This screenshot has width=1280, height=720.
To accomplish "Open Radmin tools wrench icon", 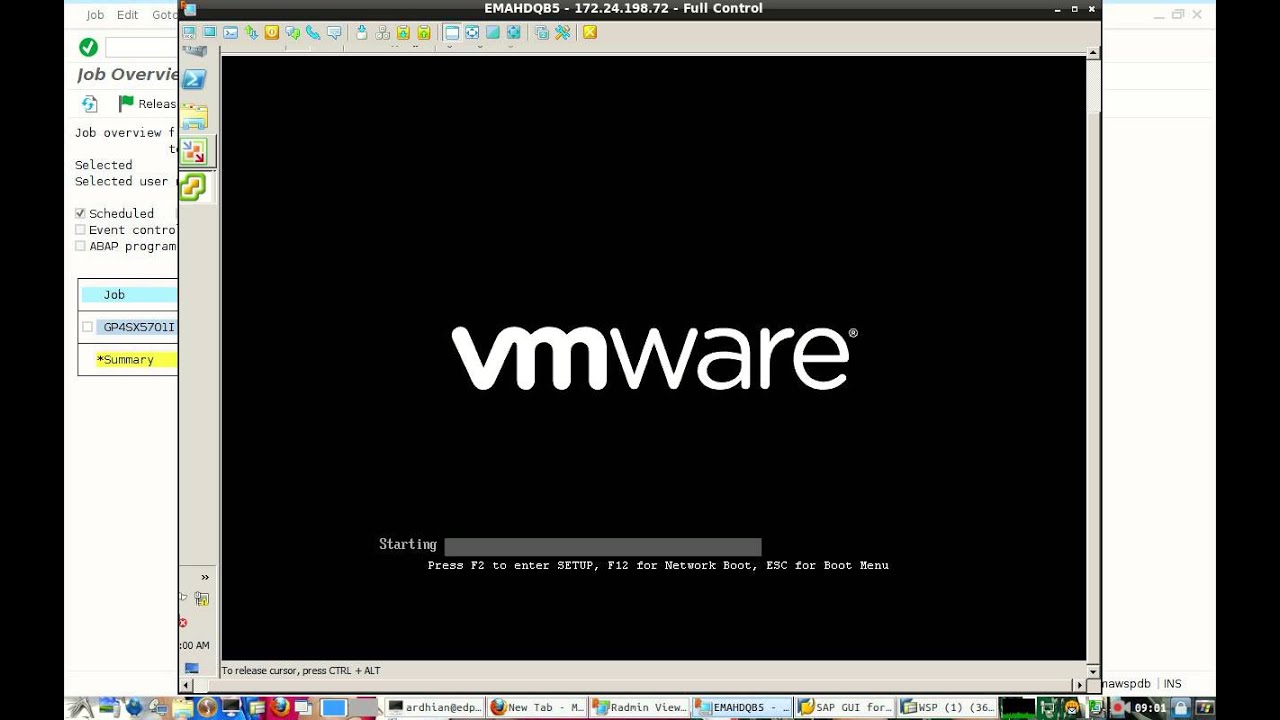I will [563, 32].
